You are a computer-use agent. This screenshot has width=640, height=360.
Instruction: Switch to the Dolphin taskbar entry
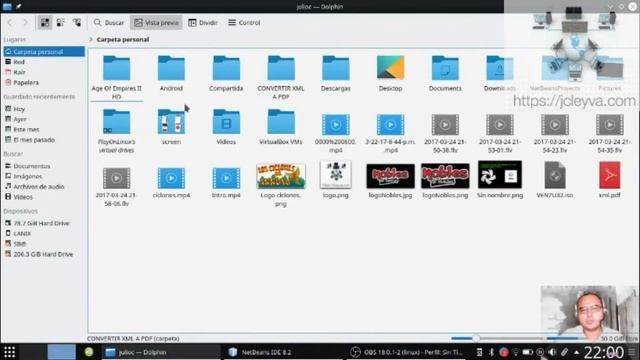(x=161, y=352)
